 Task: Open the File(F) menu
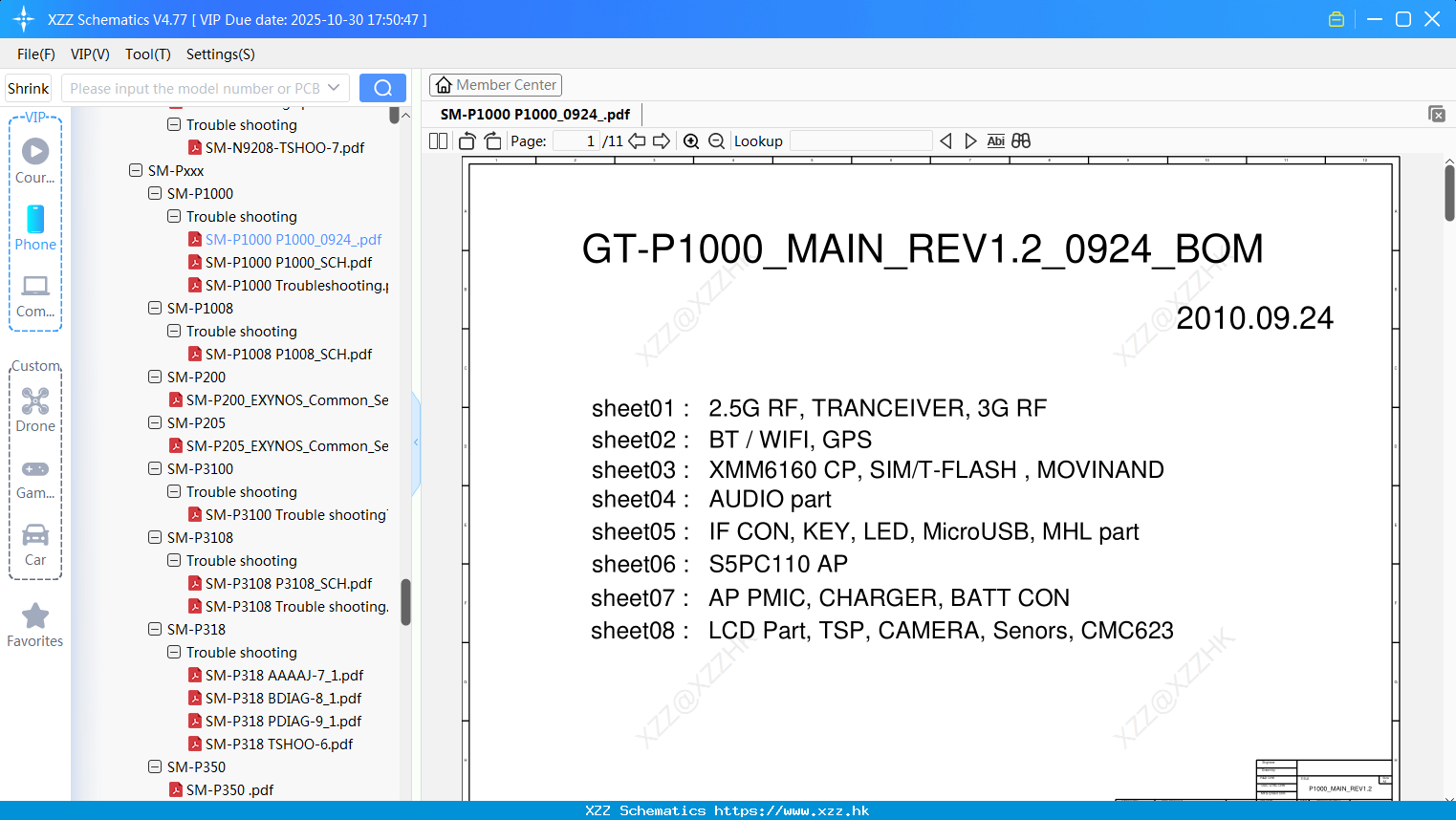tap(36, 54)
